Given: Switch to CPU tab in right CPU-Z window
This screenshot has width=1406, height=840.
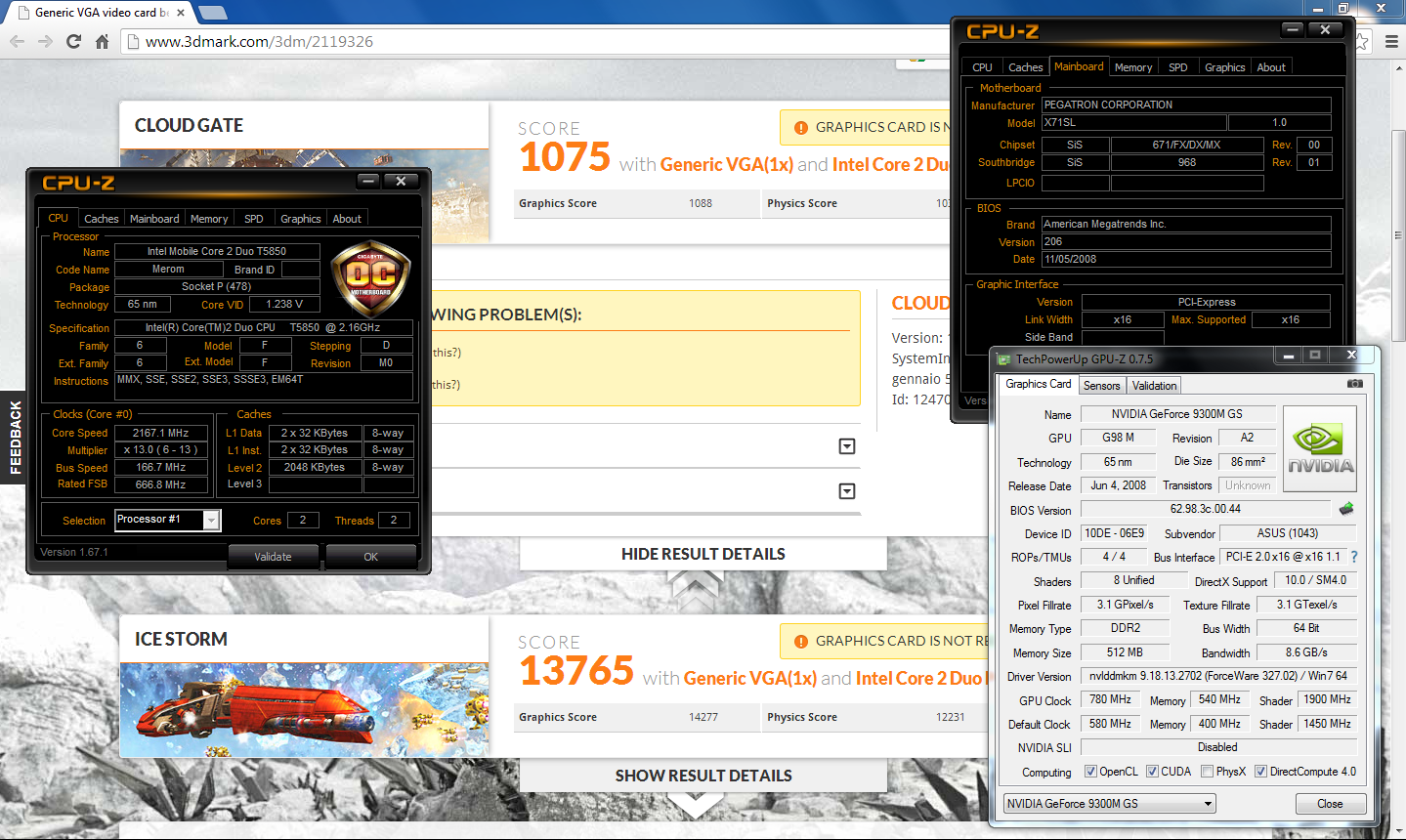Looking at the screenshot, I should point(983,67).
